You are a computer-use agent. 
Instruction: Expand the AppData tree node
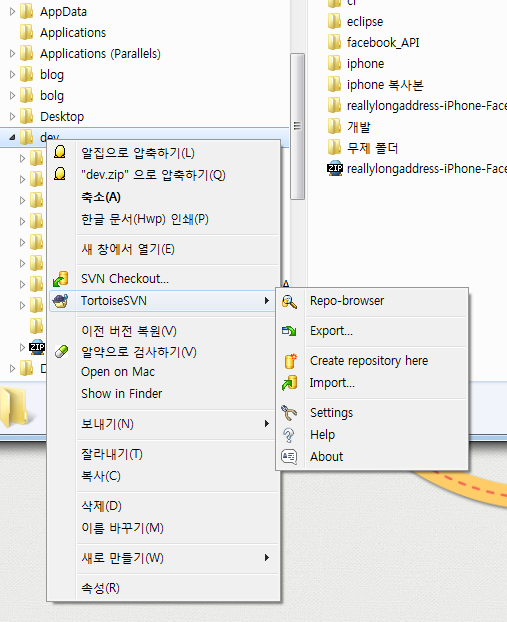coord(12,12)
